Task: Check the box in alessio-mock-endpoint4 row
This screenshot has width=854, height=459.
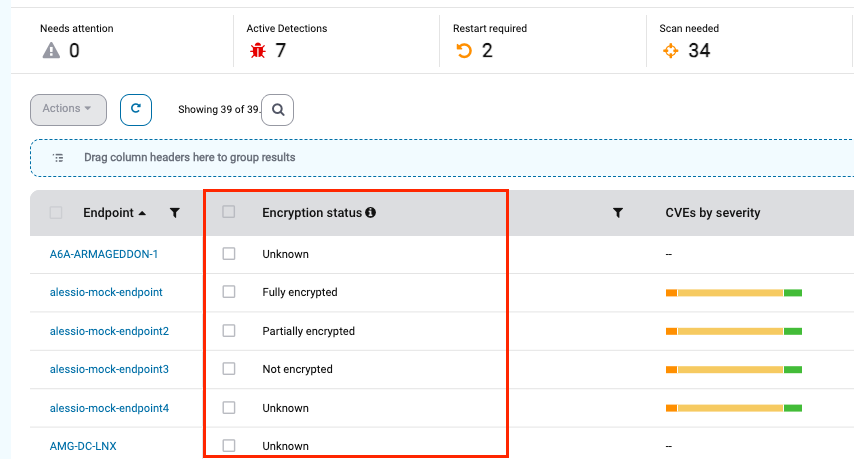Action: click(x=229, y=407)
